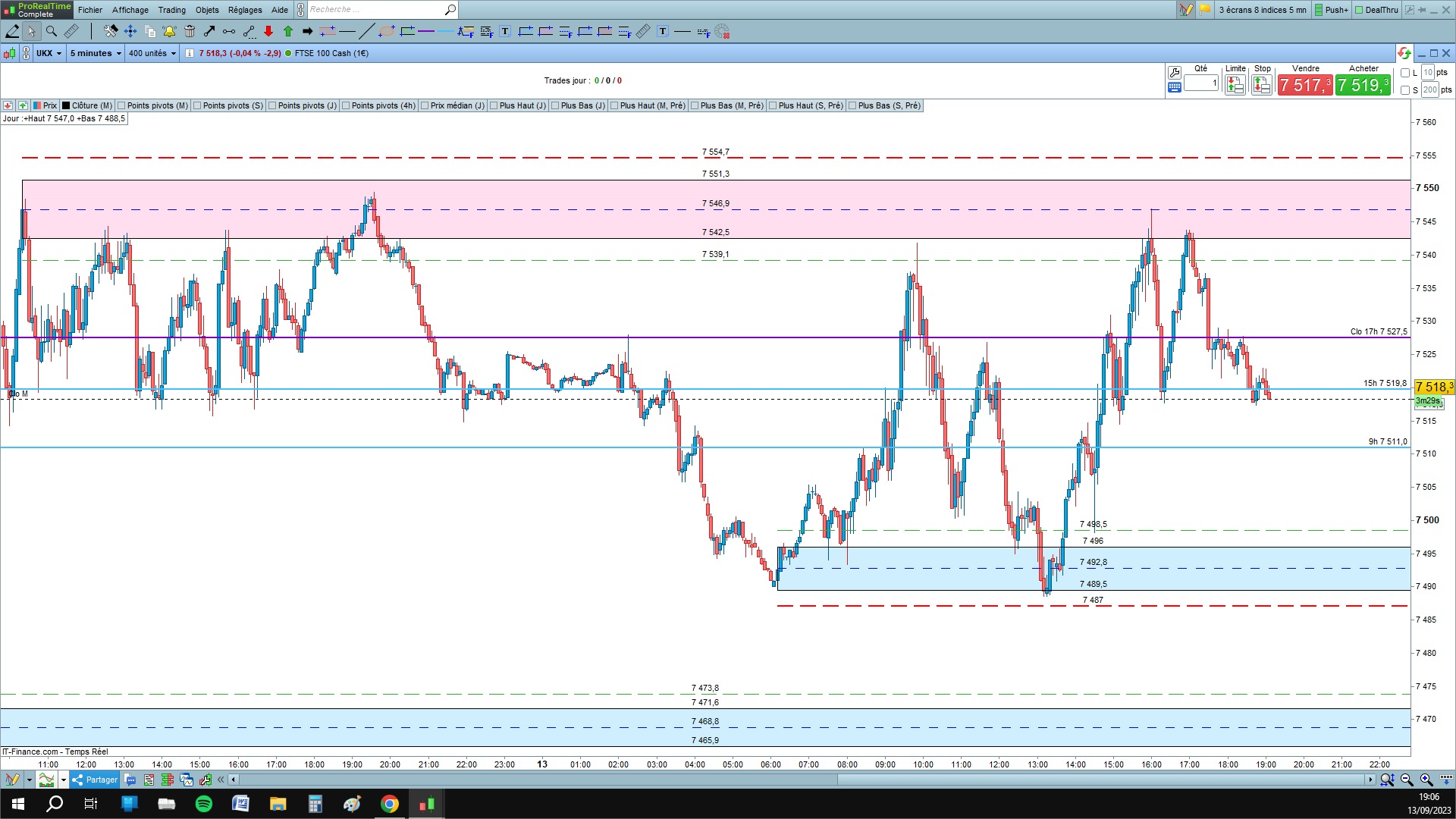Toggle Points pivots (J) checkbox

(273, 105)
